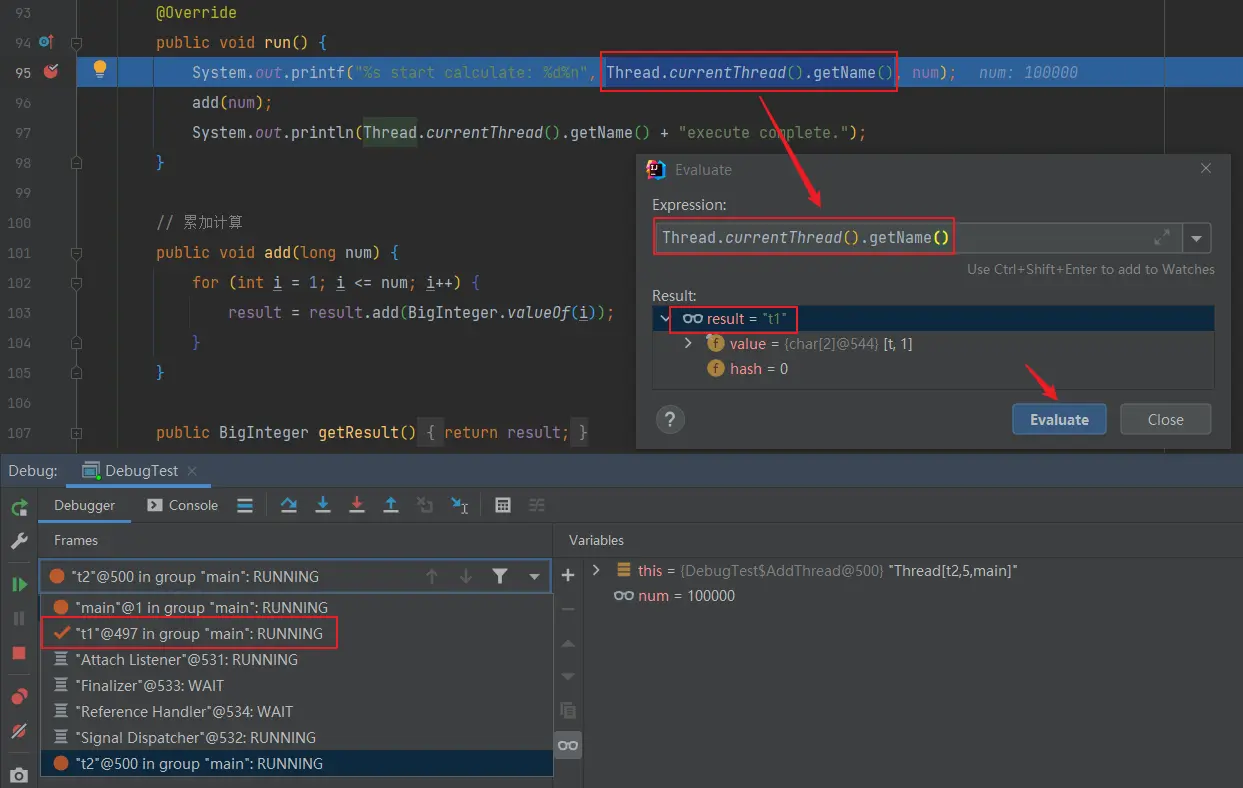The image size is (1243, 788).
Task: Toggle Mute Breakpoints icon
Action: (19, 731)
